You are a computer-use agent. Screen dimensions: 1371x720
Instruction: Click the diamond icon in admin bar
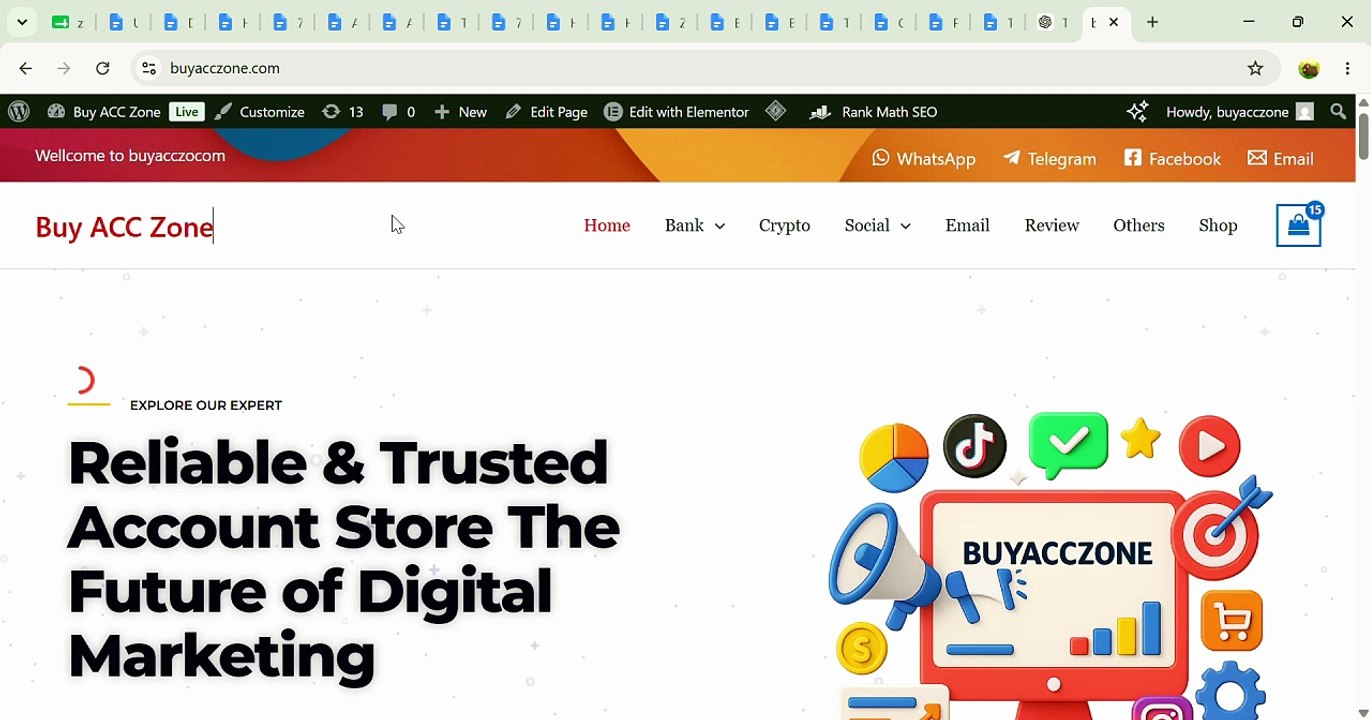coord(776,112)
